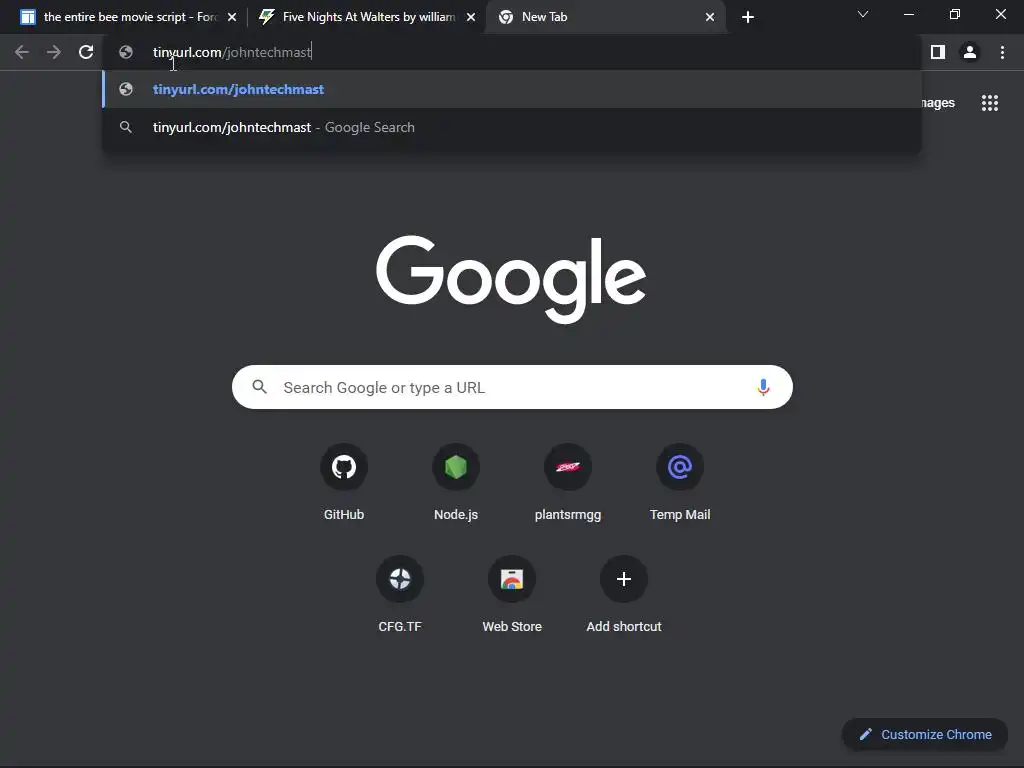This screenshot has width=1024, height=768.
Task: Open a new tab with plus button
Action: click(x=748, y=17)
